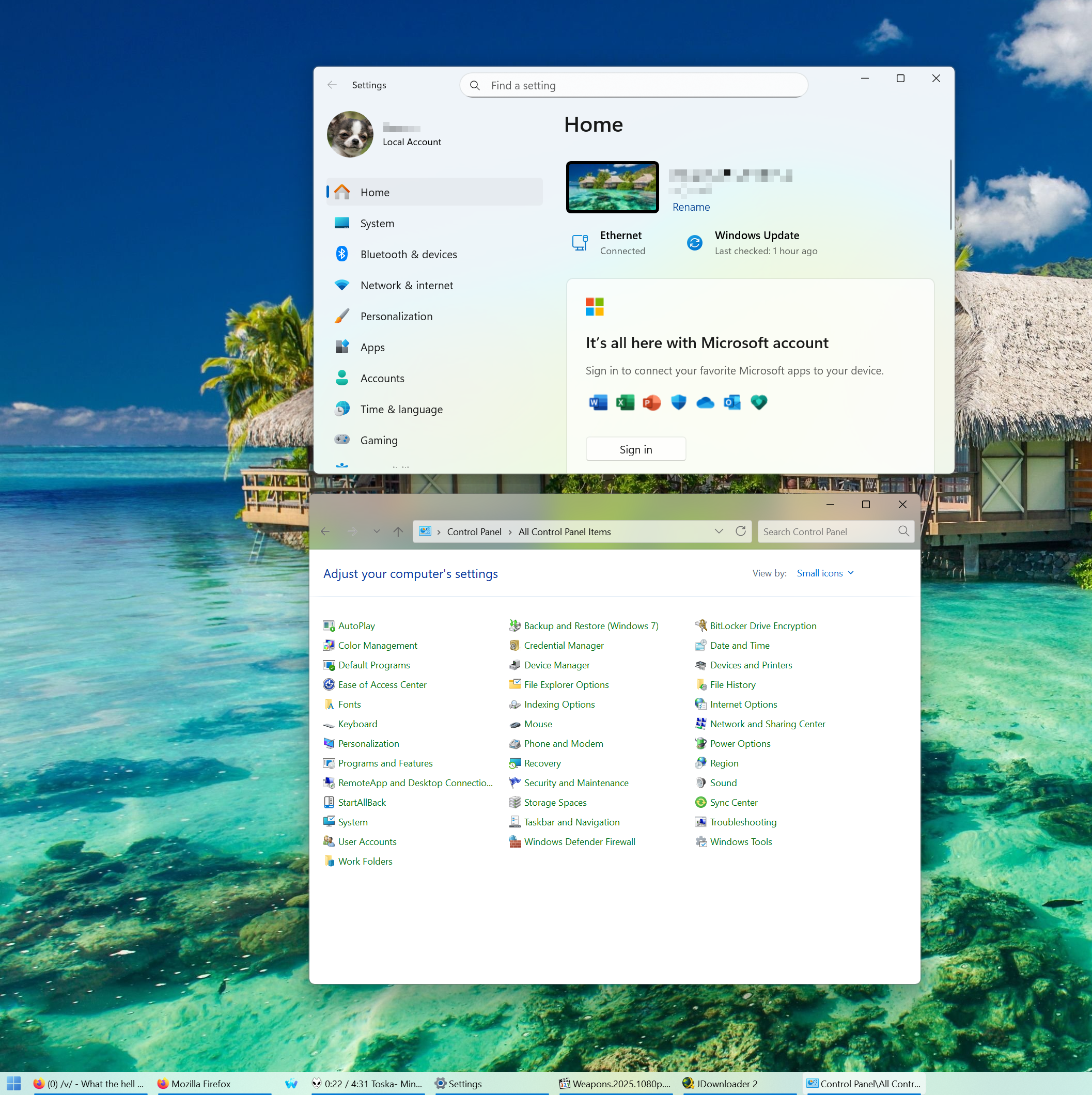Open BitLocker Drive Encryption icon
The width and height of the screenshot is (1092, 1095).
pyautogui.click(x=700, y=625)
